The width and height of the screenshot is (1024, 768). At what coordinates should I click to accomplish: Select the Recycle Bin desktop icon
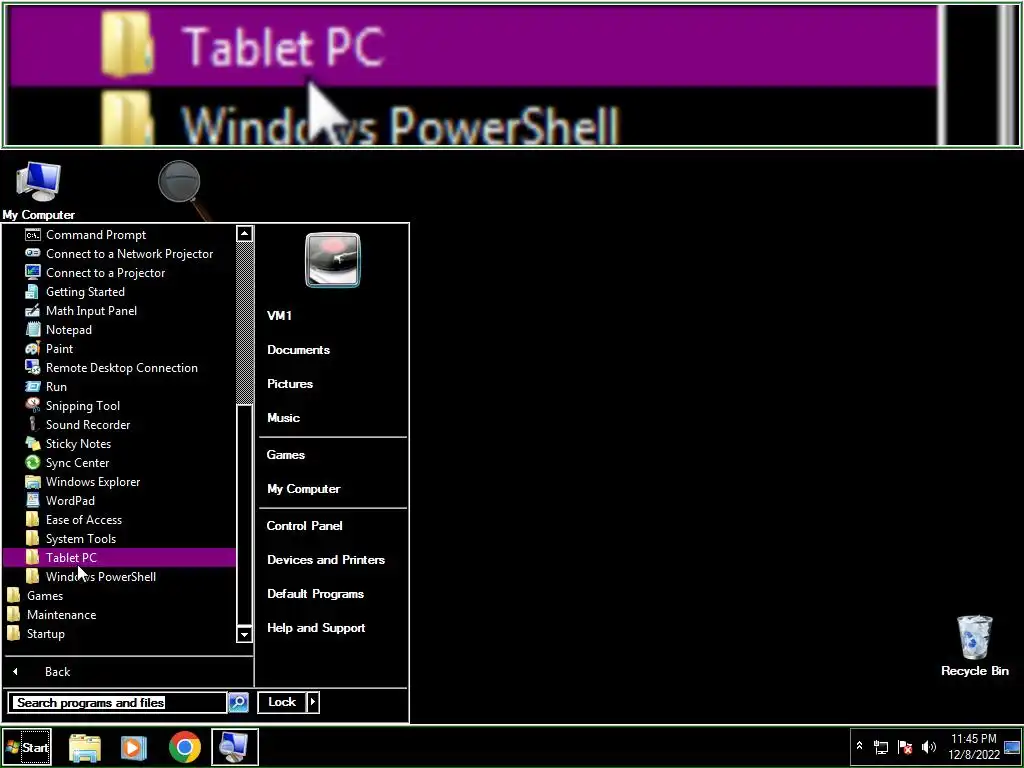click(974, 645)
